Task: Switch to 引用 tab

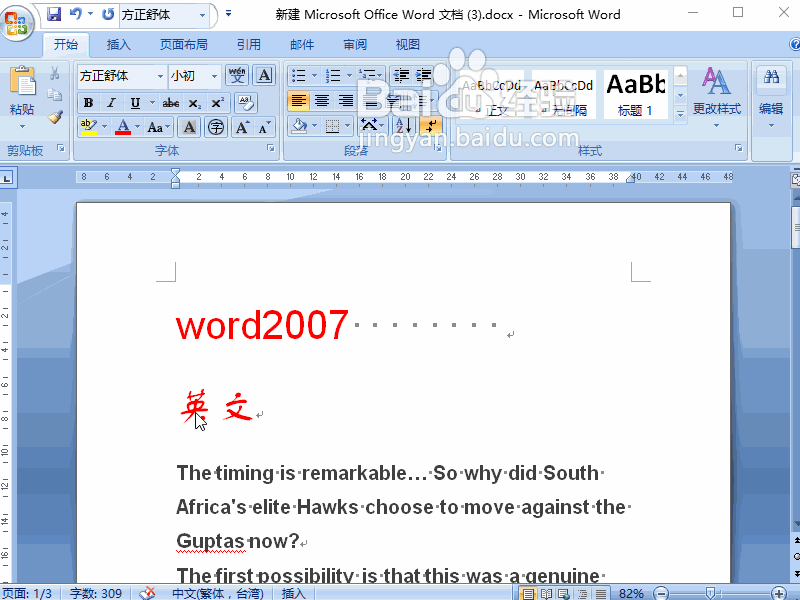Action: pos(249,44)
